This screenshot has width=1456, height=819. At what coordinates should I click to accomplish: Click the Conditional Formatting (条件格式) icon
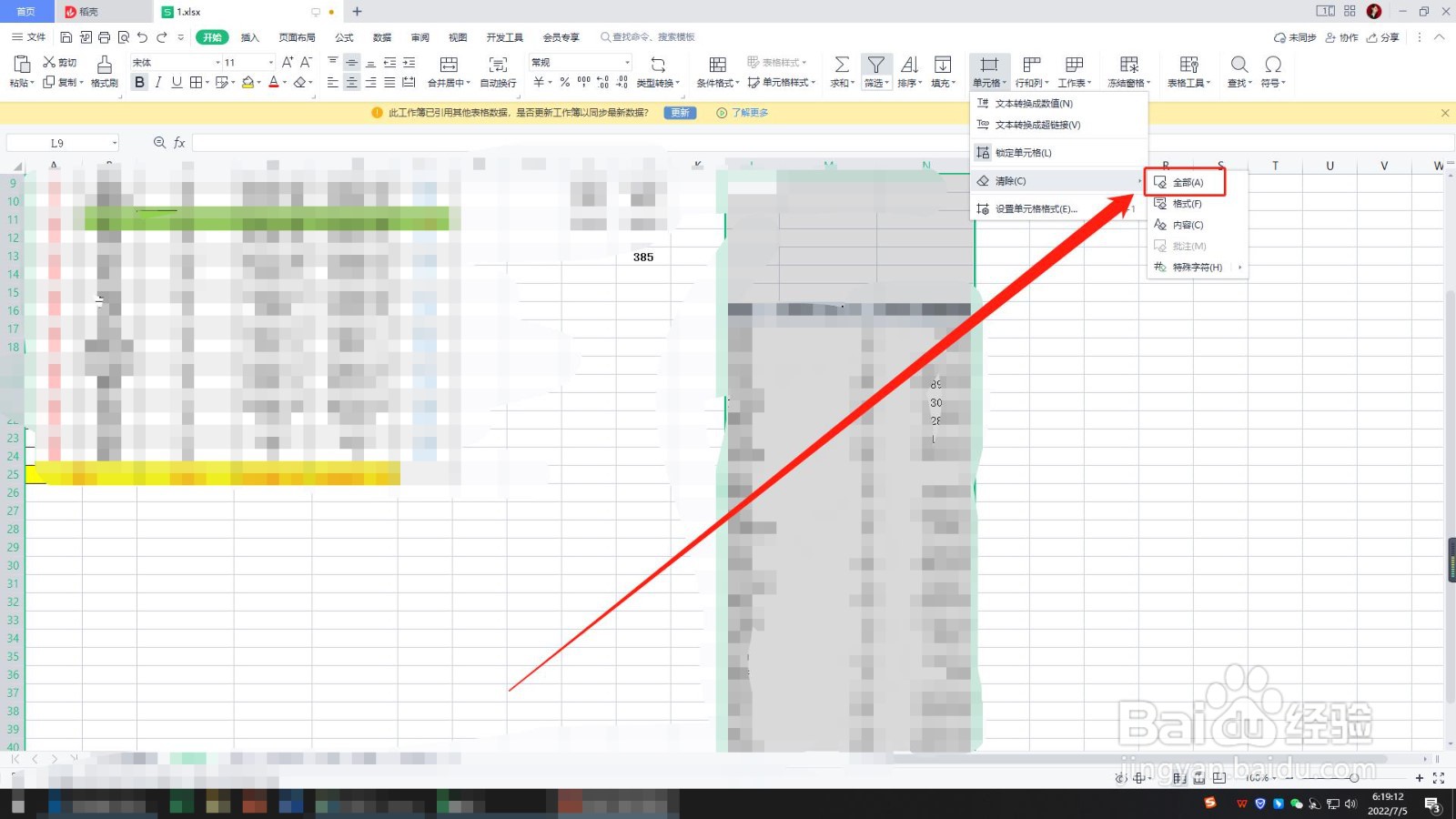coord(717,65)
